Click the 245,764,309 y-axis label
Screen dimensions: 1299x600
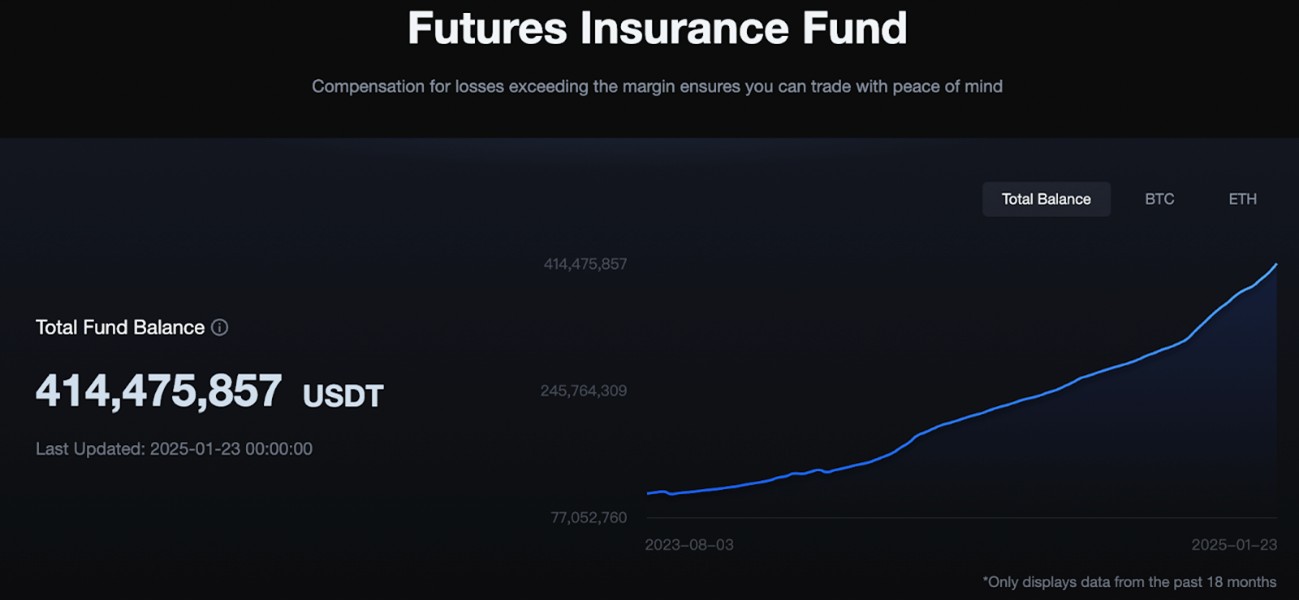tap(584, 390)
